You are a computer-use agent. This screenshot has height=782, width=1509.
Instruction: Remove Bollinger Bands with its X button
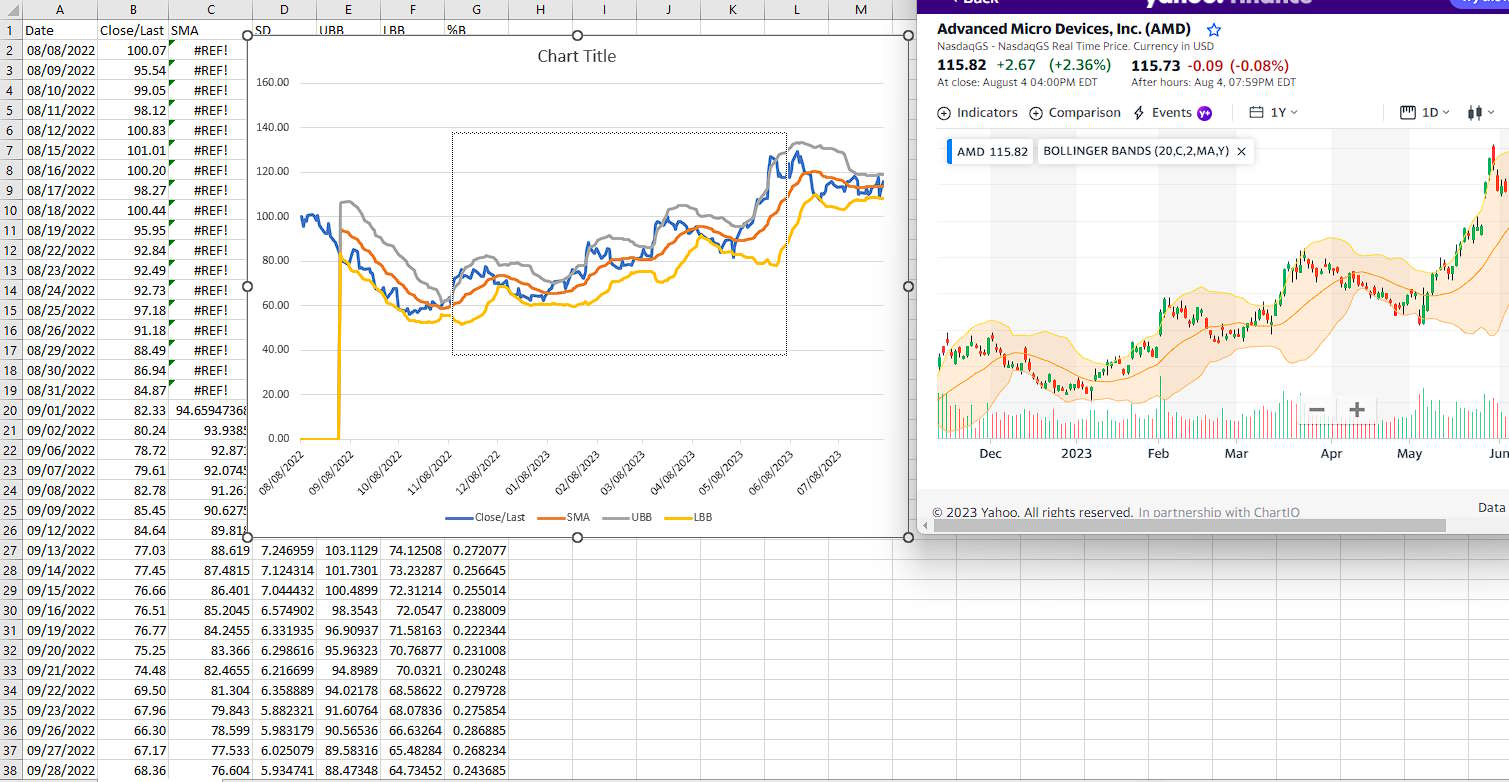click(x=1241, y=151)
